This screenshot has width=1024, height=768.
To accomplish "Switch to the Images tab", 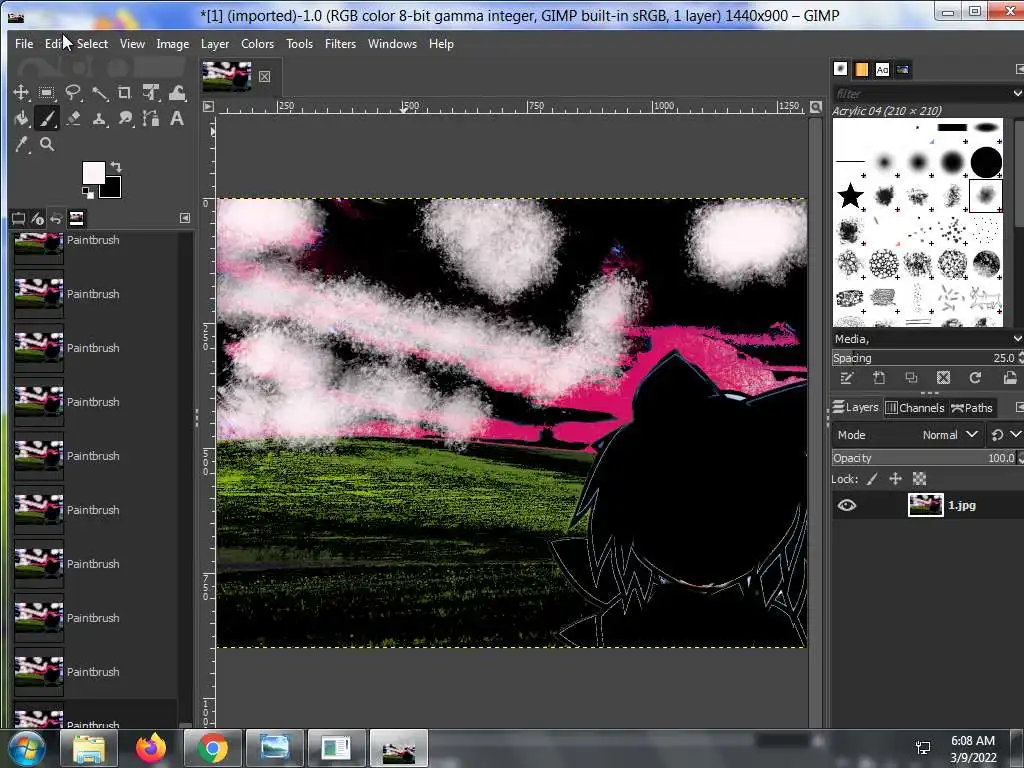I will 76,218.
